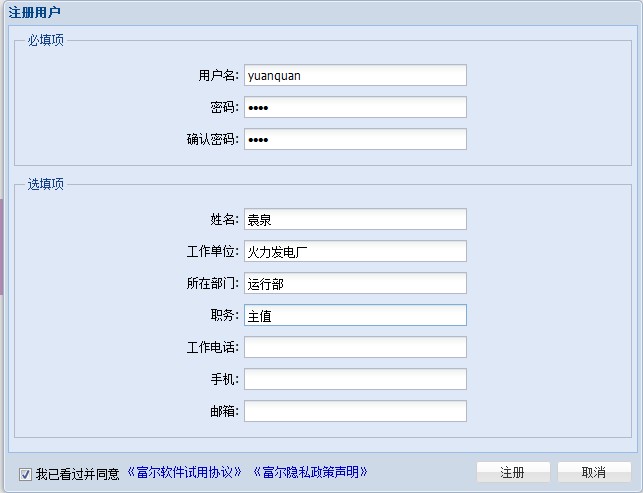Focus the empty 手机 input field

[355, 379]
